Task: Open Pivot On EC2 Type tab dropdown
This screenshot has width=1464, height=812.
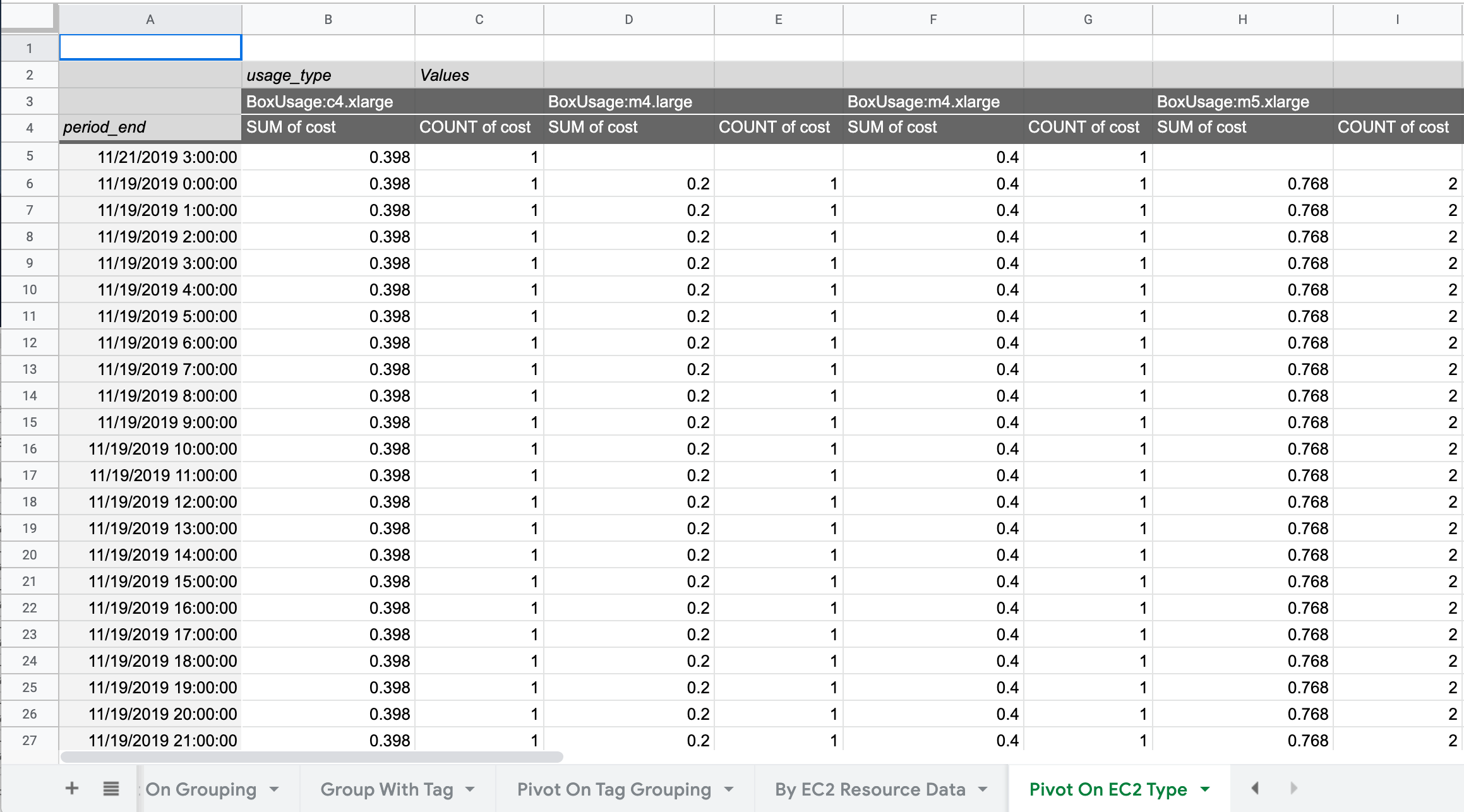Action: click(x=1205, y=789)
